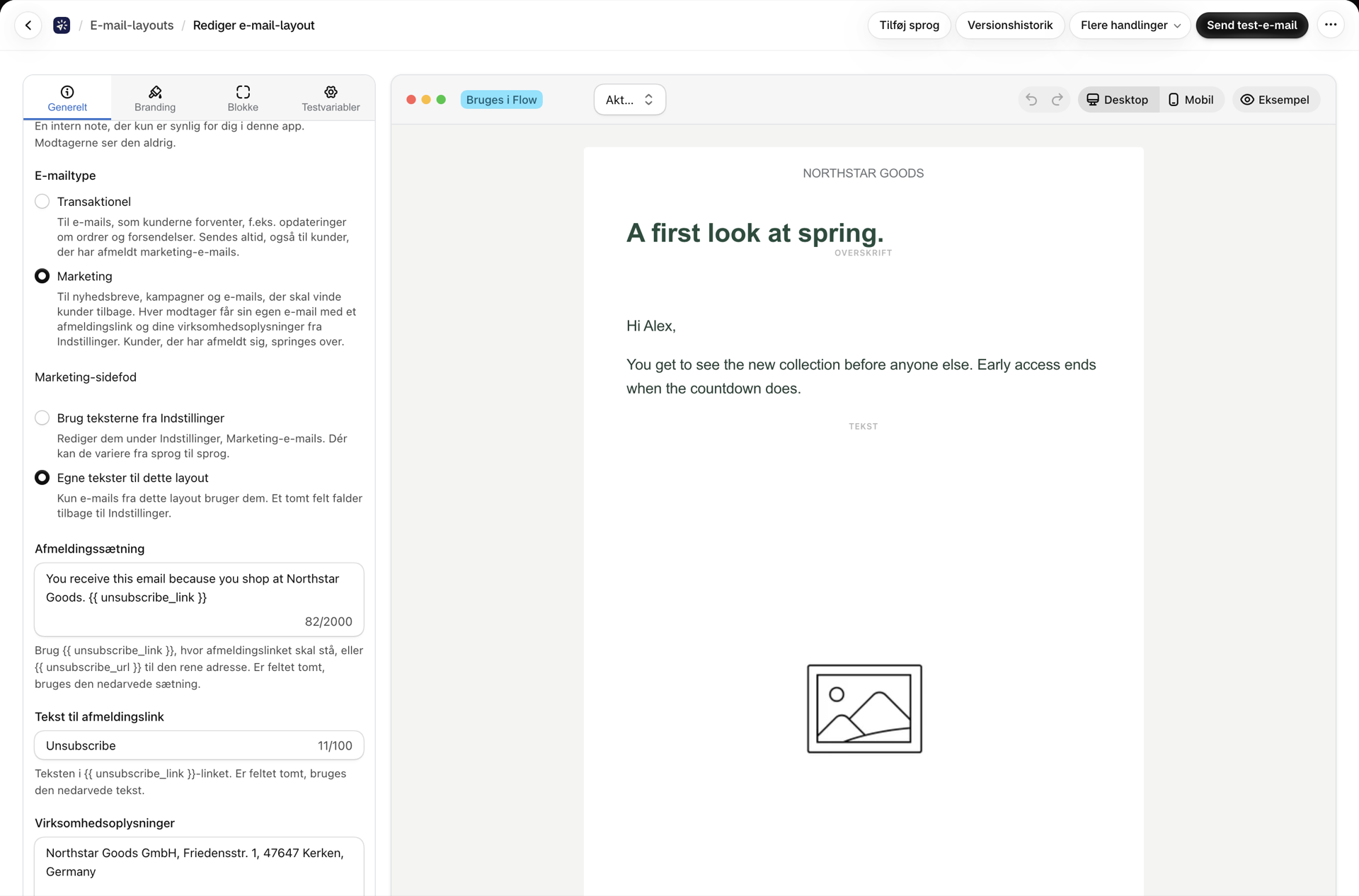Click the Rediger e-mail-layout breadcrumb title
This screenshot has width=1359, height=896.
click(253, 25)
